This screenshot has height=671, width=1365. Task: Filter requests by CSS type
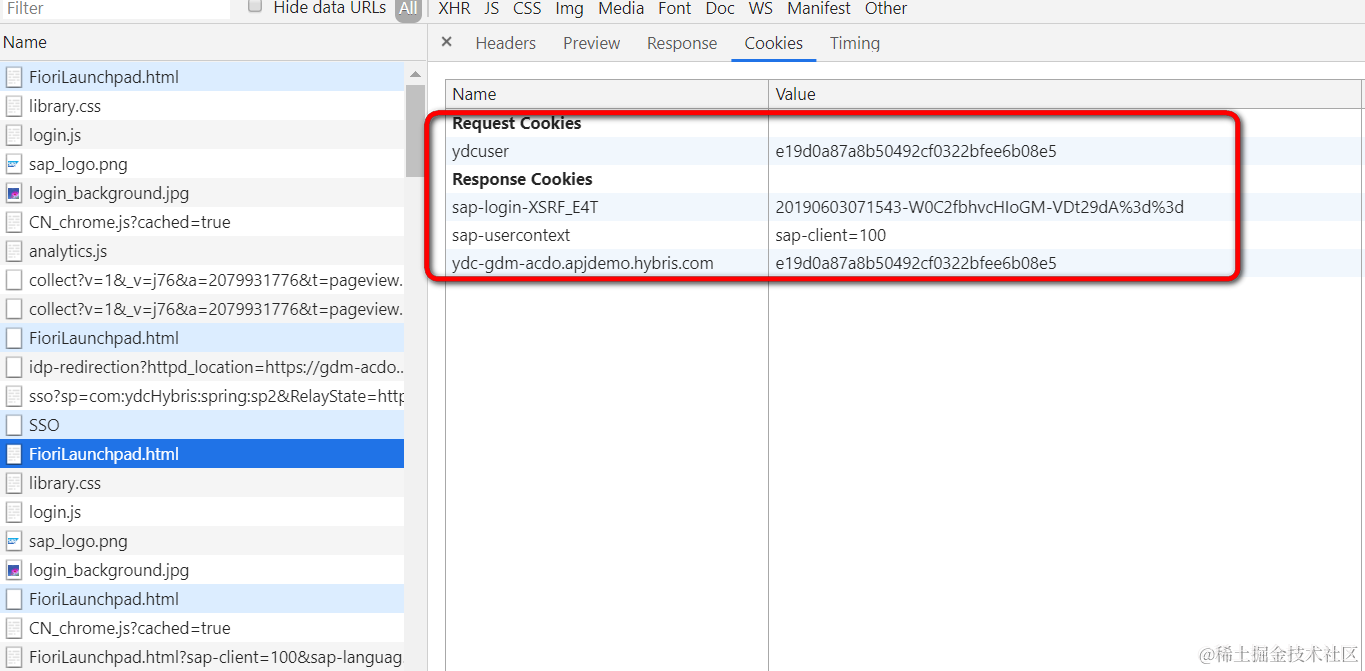click(527, 8)
